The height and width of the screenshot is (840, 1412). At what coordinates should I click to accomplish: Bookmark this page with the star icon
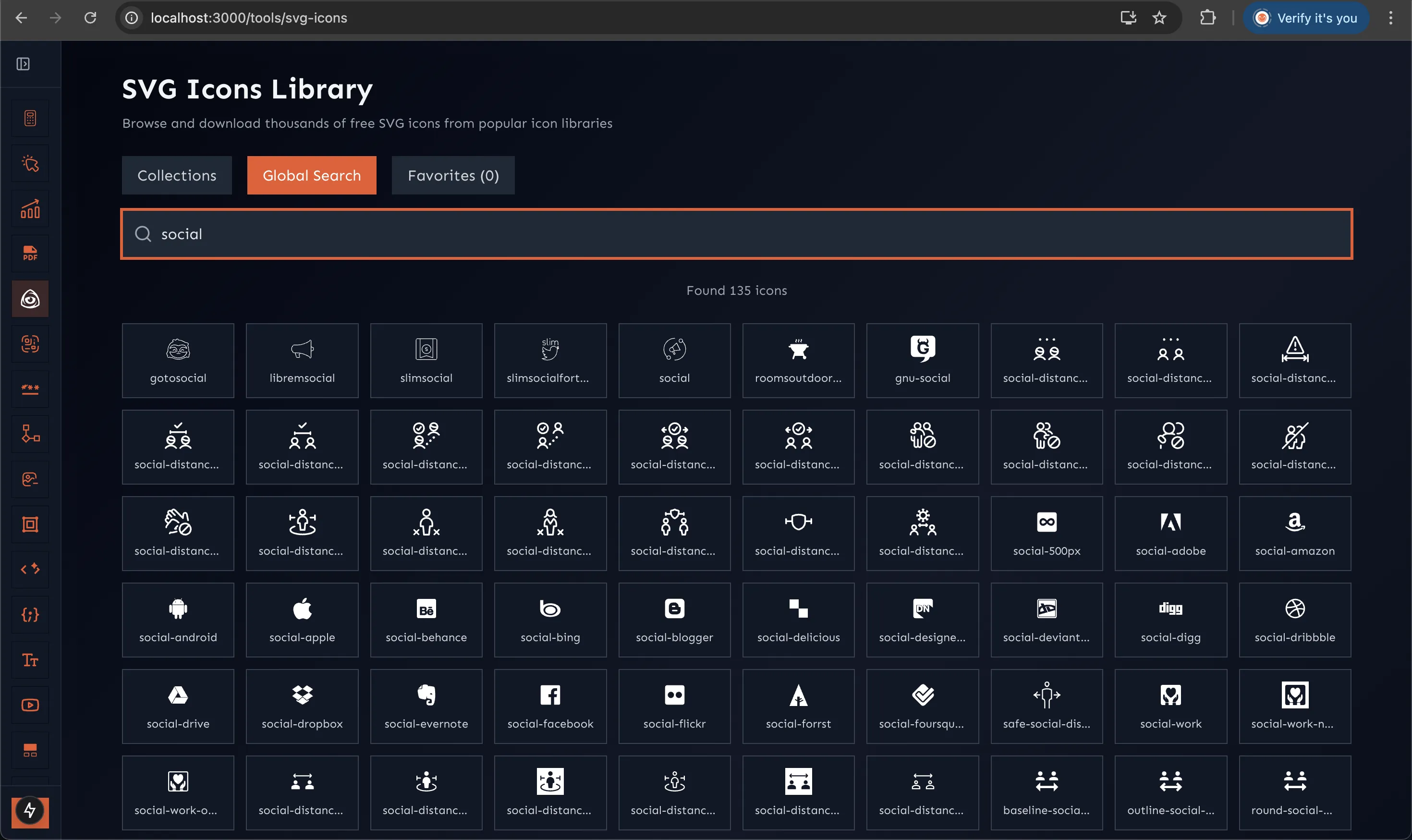(1159, 18)
